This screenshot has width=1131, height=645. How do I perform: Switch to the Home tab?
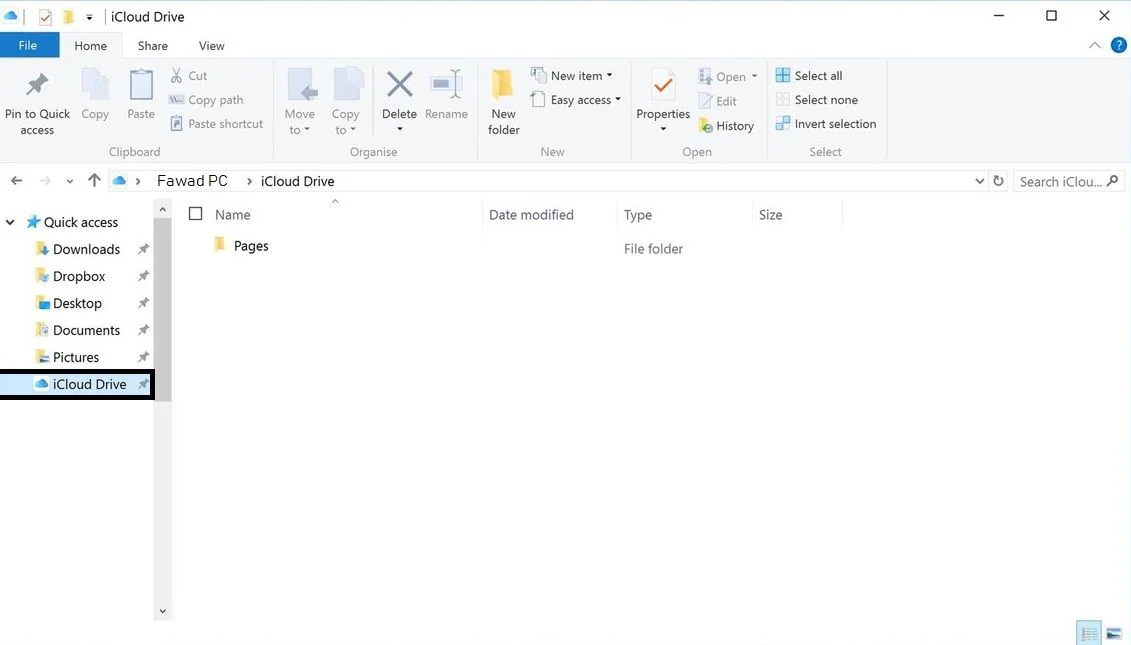[90, 45]
